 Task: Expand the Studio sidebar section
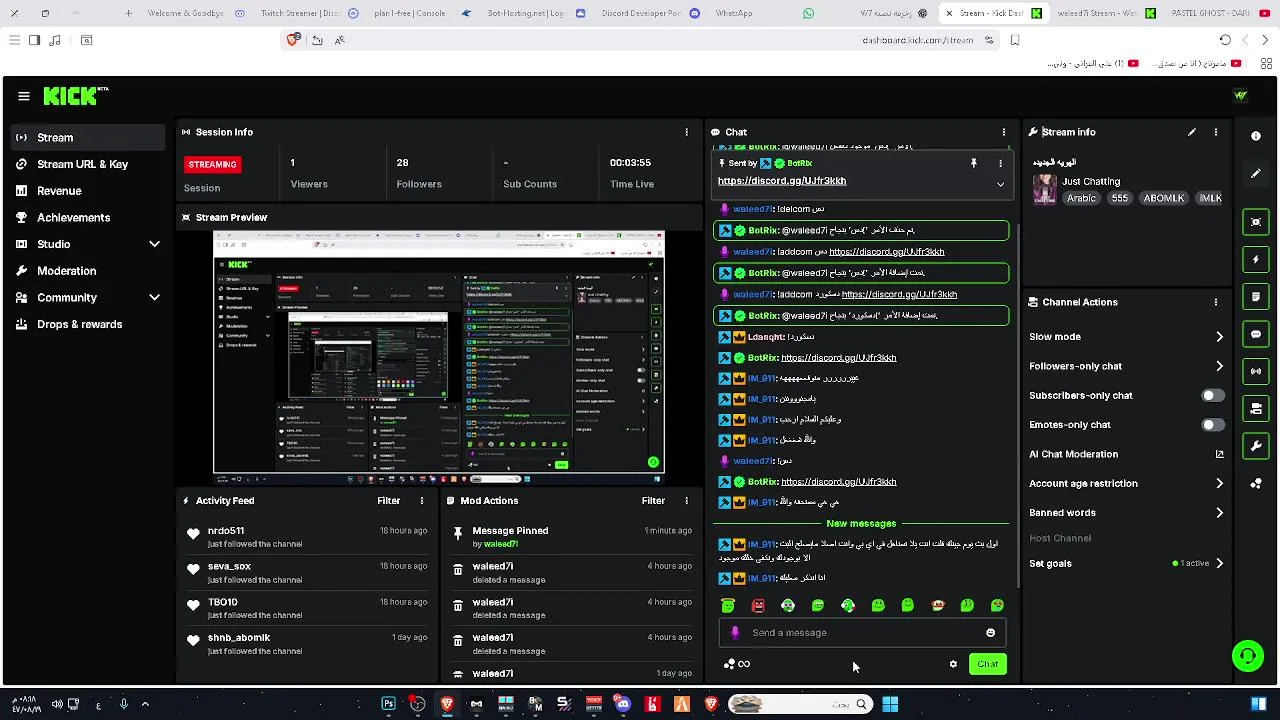pos(154,244)
